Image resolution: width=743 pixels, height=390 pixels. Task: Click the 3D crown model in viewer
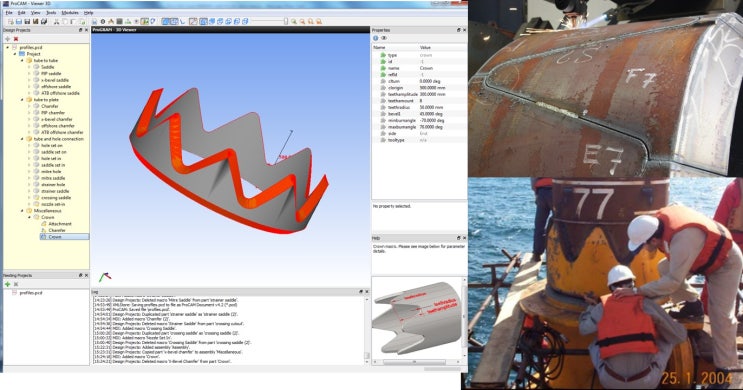coord(228,161)
